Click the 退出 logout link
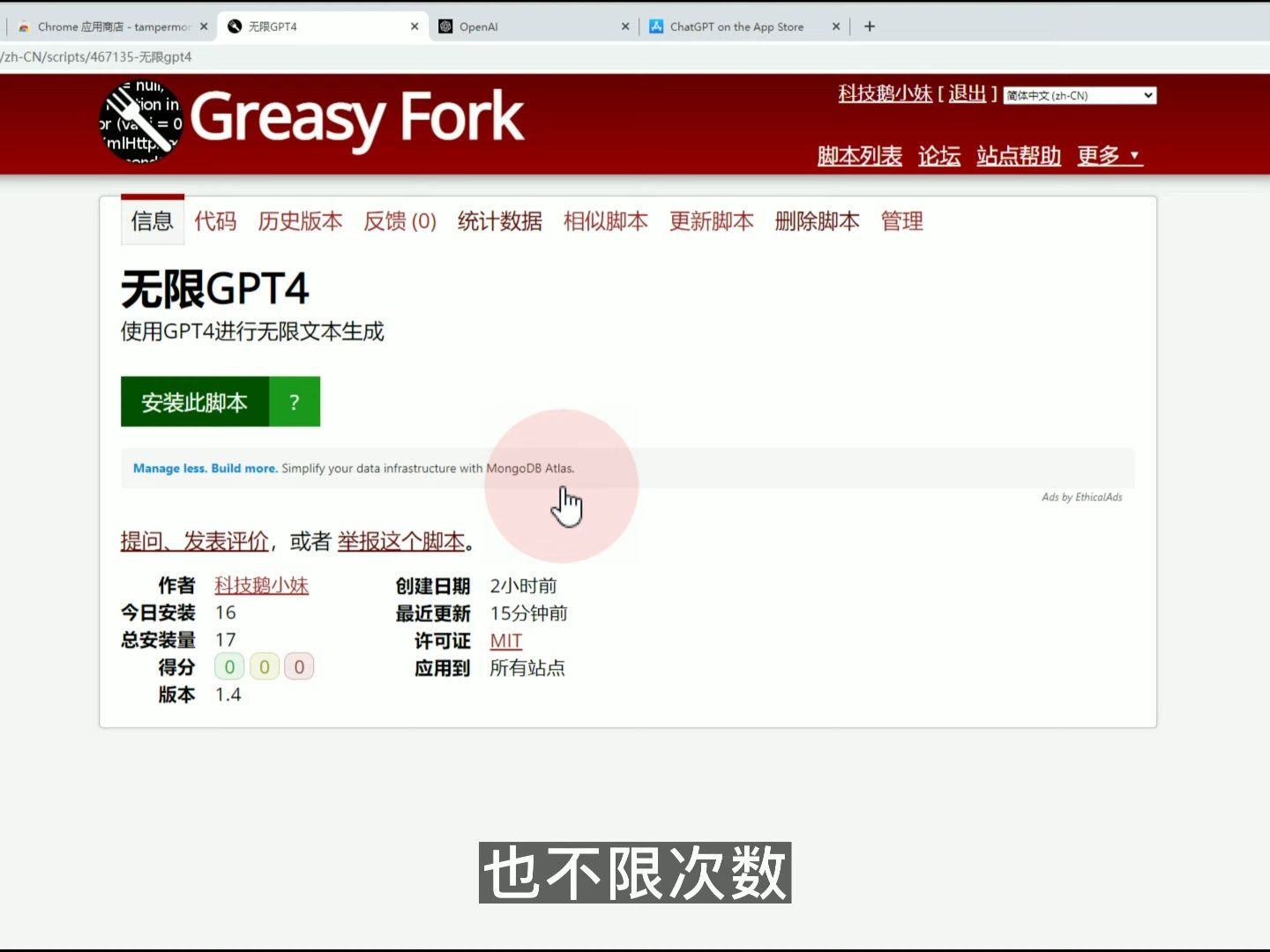 point(967,93)
